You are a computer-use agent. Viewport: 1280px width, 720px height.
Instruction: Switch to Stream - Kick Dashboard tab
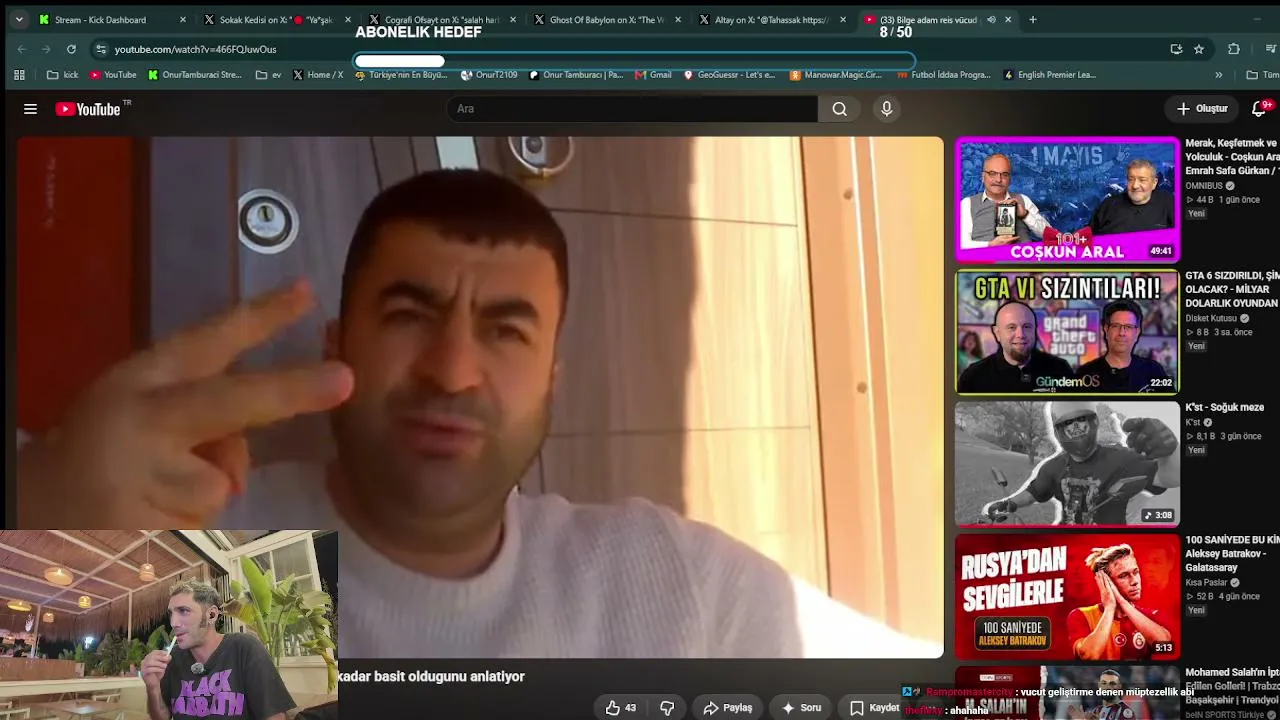click(112, 19)
